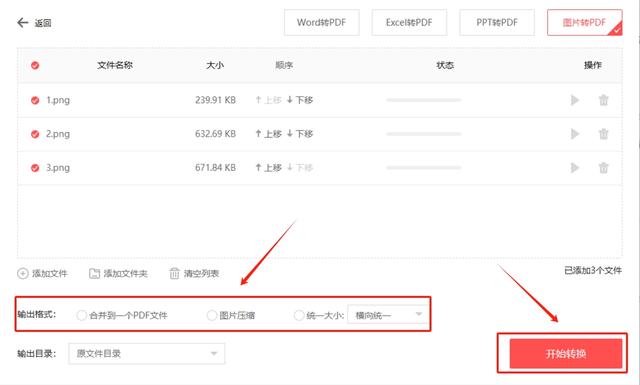The image size is (640, 385).
Task: Move 2.png down with 下移 arrow
Action: (x=289, y=134)
